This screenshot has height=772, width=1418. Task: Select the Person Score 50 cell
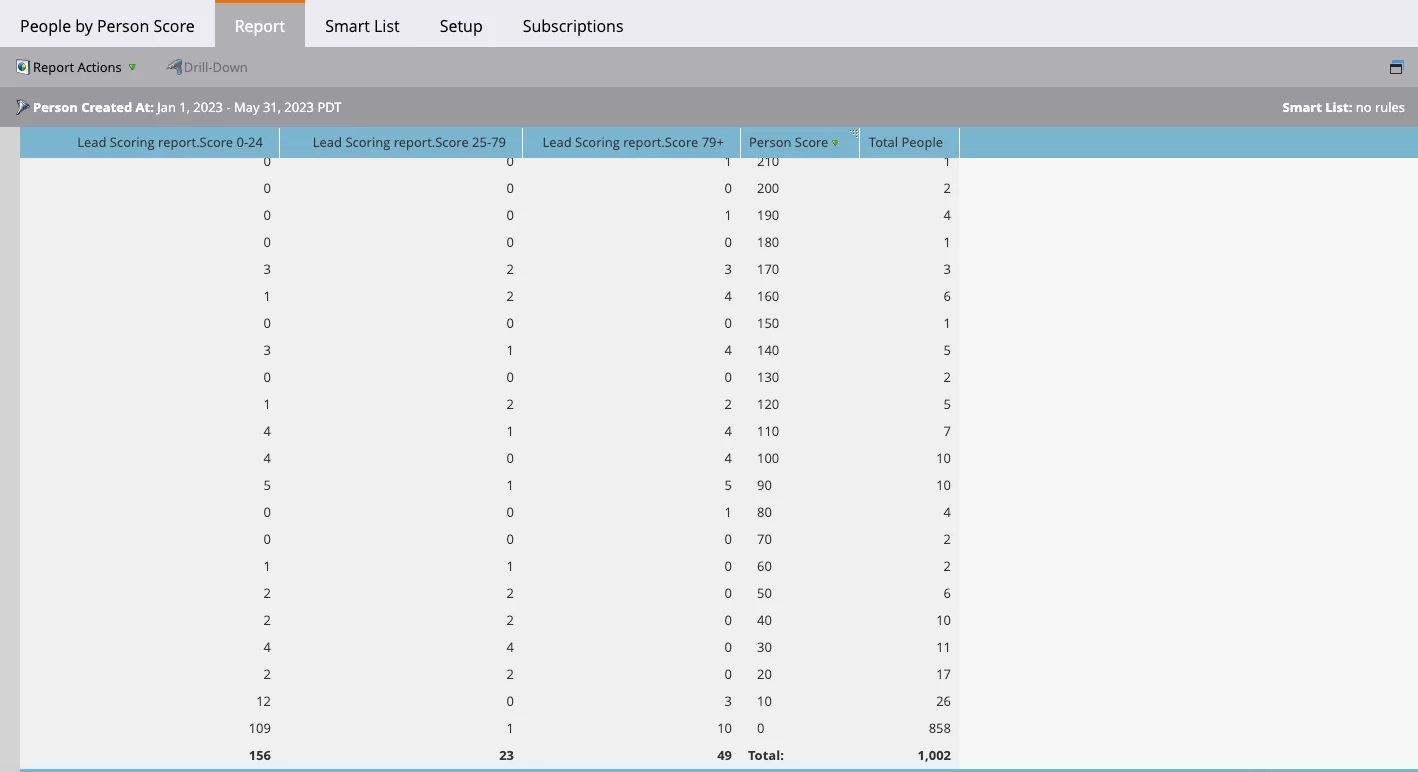(x=800, y=593)
